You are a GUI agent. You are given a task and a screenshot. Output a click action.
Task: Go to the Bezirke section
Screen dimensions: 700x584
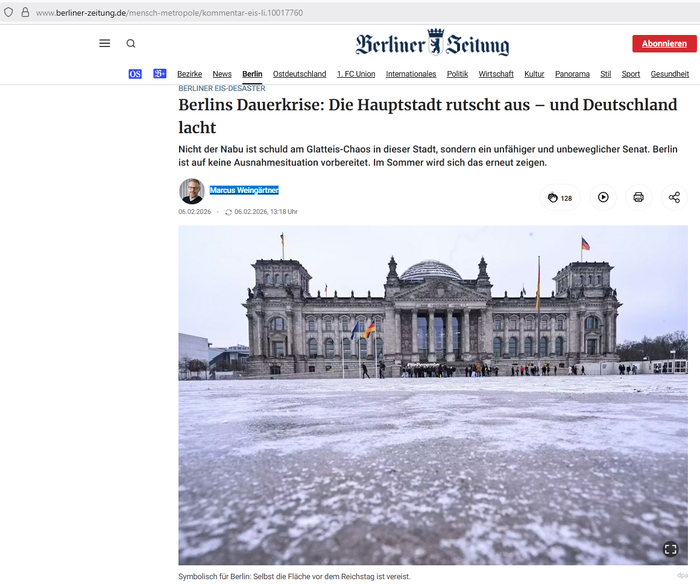tap(189, 74)
